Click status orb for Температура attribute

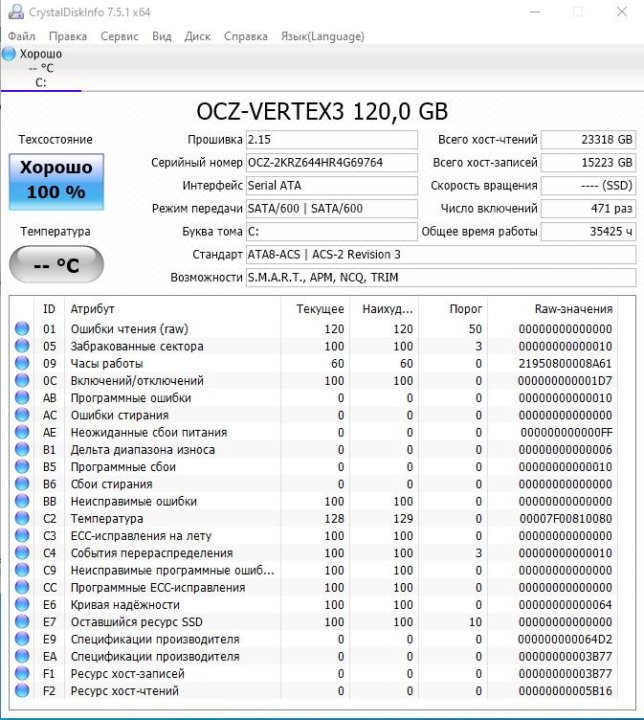(22, 519)
